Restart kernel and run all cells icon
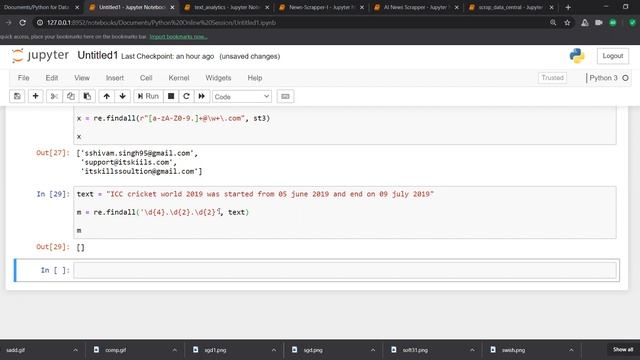Screen dimensions: 640x360 tap(202, 96)
